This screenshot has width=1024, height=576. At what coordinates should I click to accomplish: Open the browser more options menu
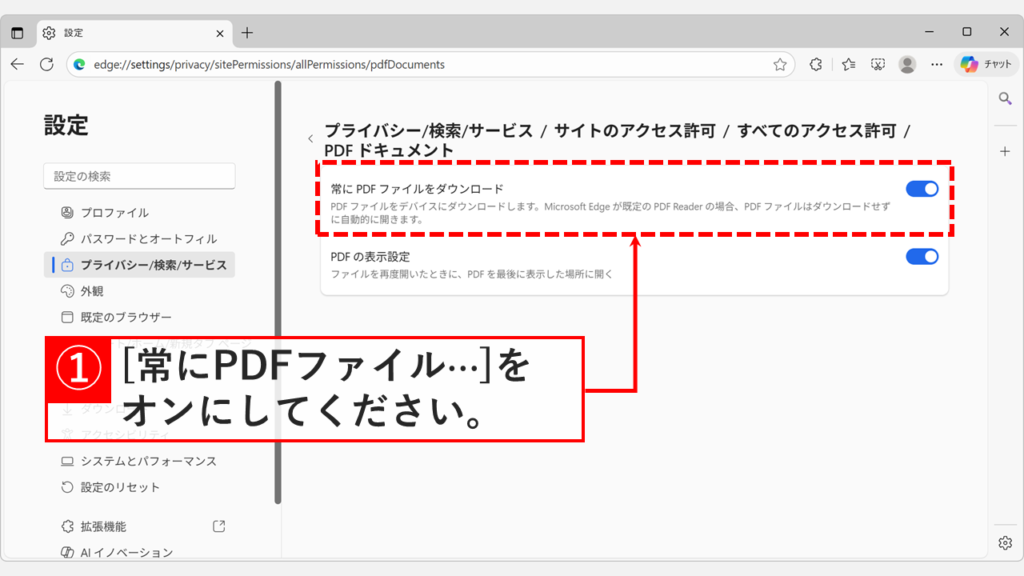click(936, 64)
